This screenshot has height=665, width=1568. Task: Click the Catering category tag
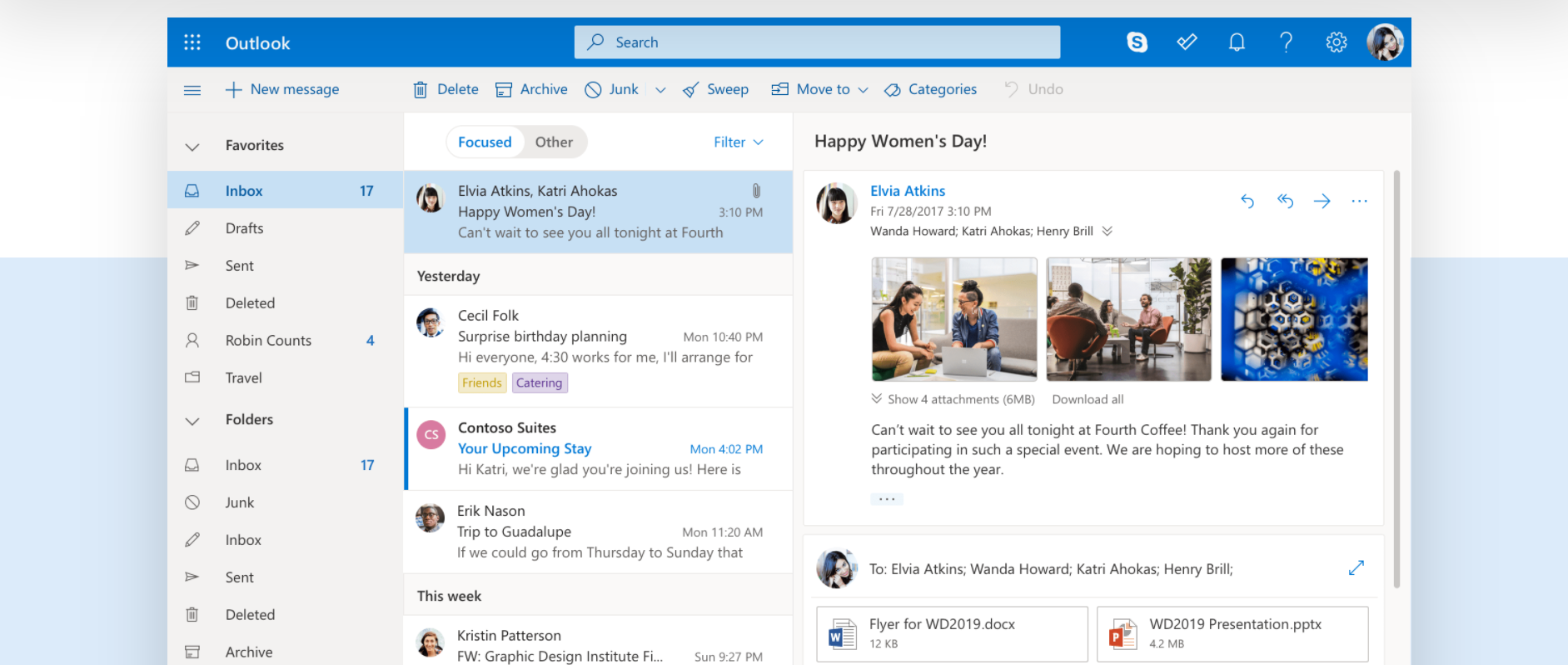[539, 382]
